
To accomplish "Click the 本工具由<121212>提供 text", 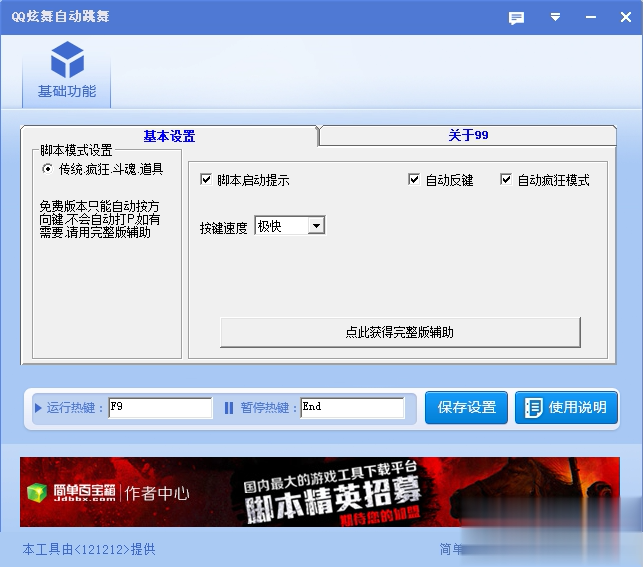I will click(89, 549).
